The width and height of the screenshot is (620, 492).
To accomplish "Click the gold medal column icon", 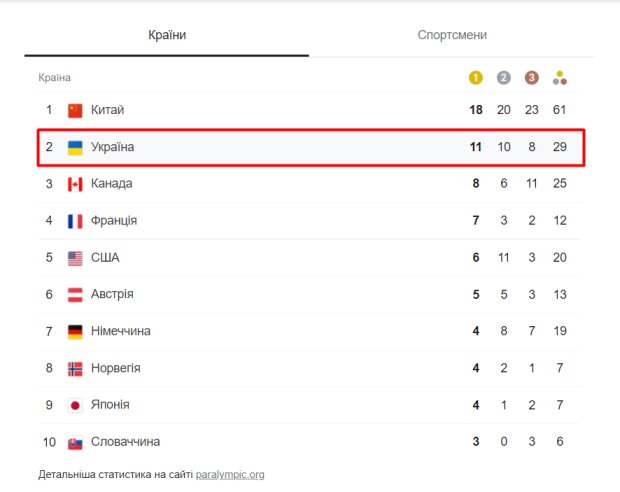I will pos(476,78).
